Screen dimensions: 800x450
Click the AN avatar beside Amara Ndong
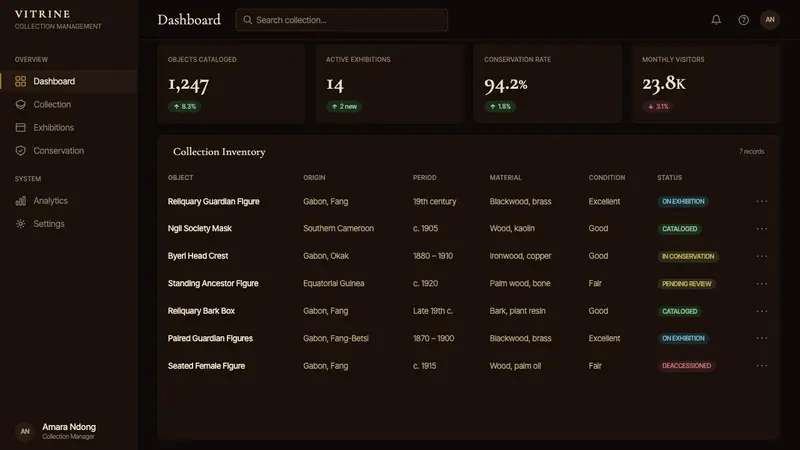[24, 431]
